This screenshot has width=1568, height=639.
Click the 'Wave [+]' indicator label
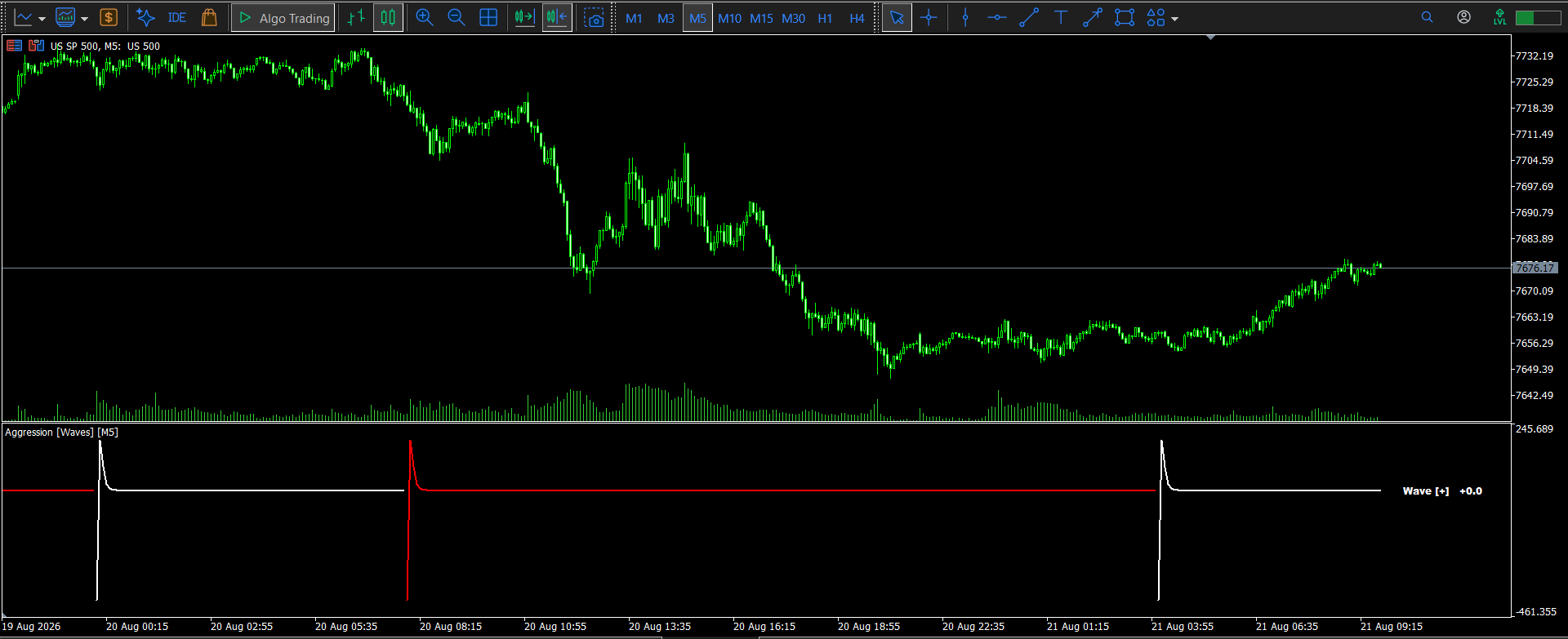pos(1426,491)
